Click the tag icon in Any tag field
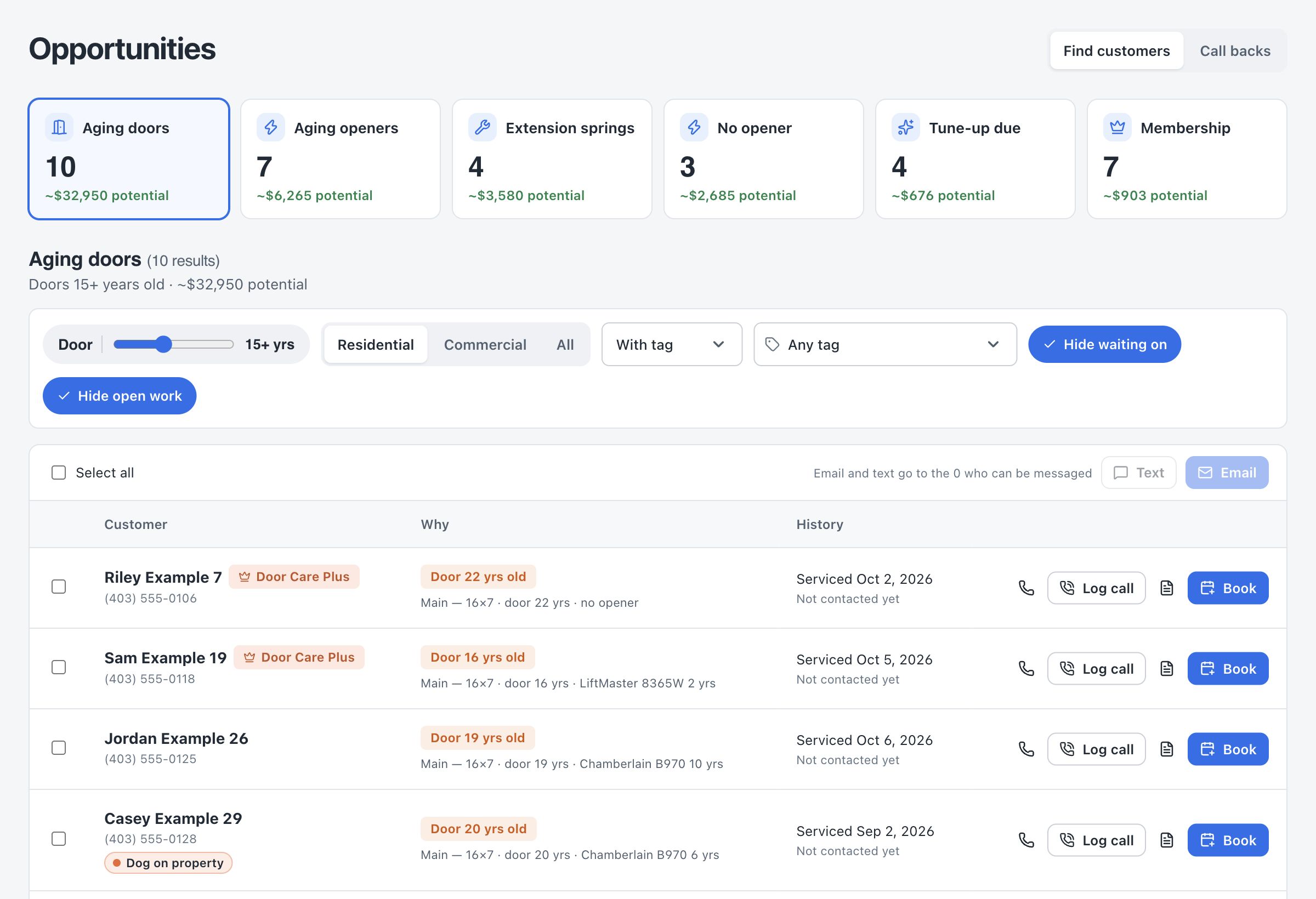The width and height of the screenshot is (1316, 899). point(772,344)
